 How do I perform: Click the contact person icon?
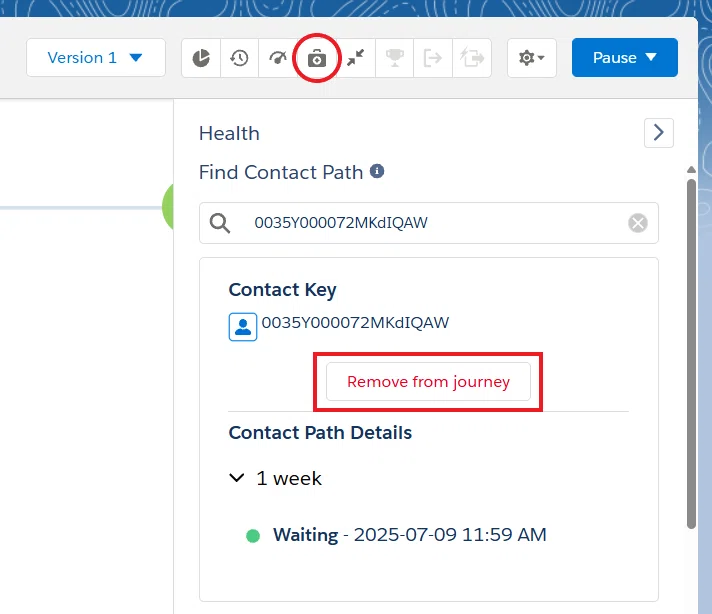(243, 327)
